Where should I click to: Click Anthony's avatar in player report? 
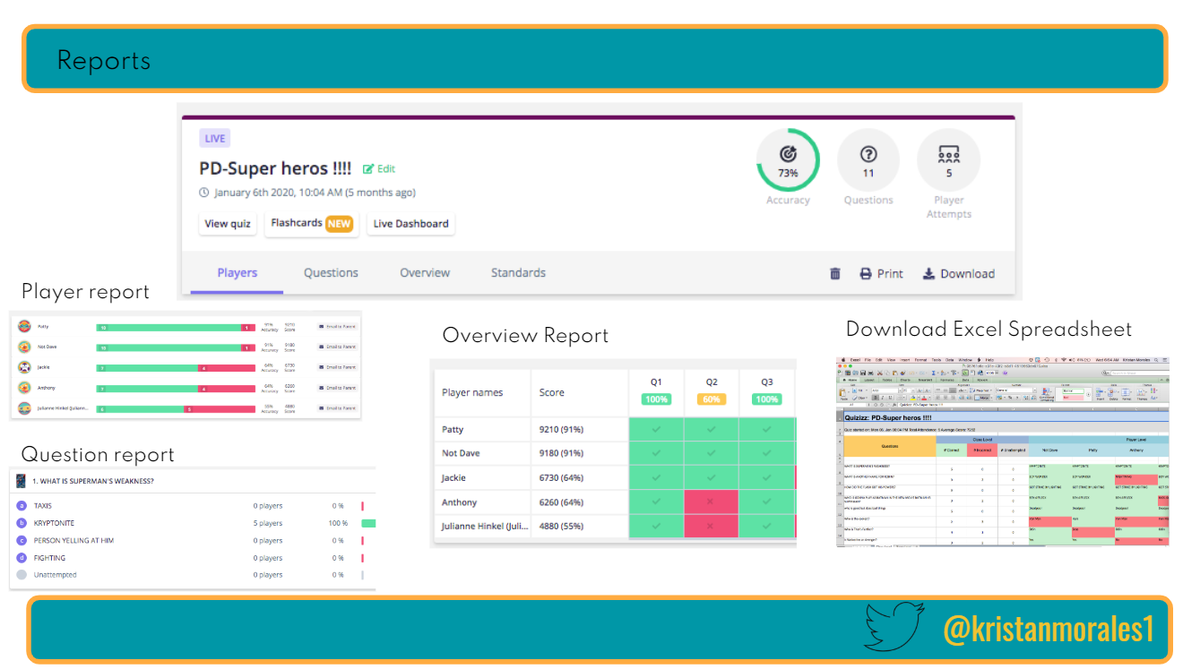point(25,388)
